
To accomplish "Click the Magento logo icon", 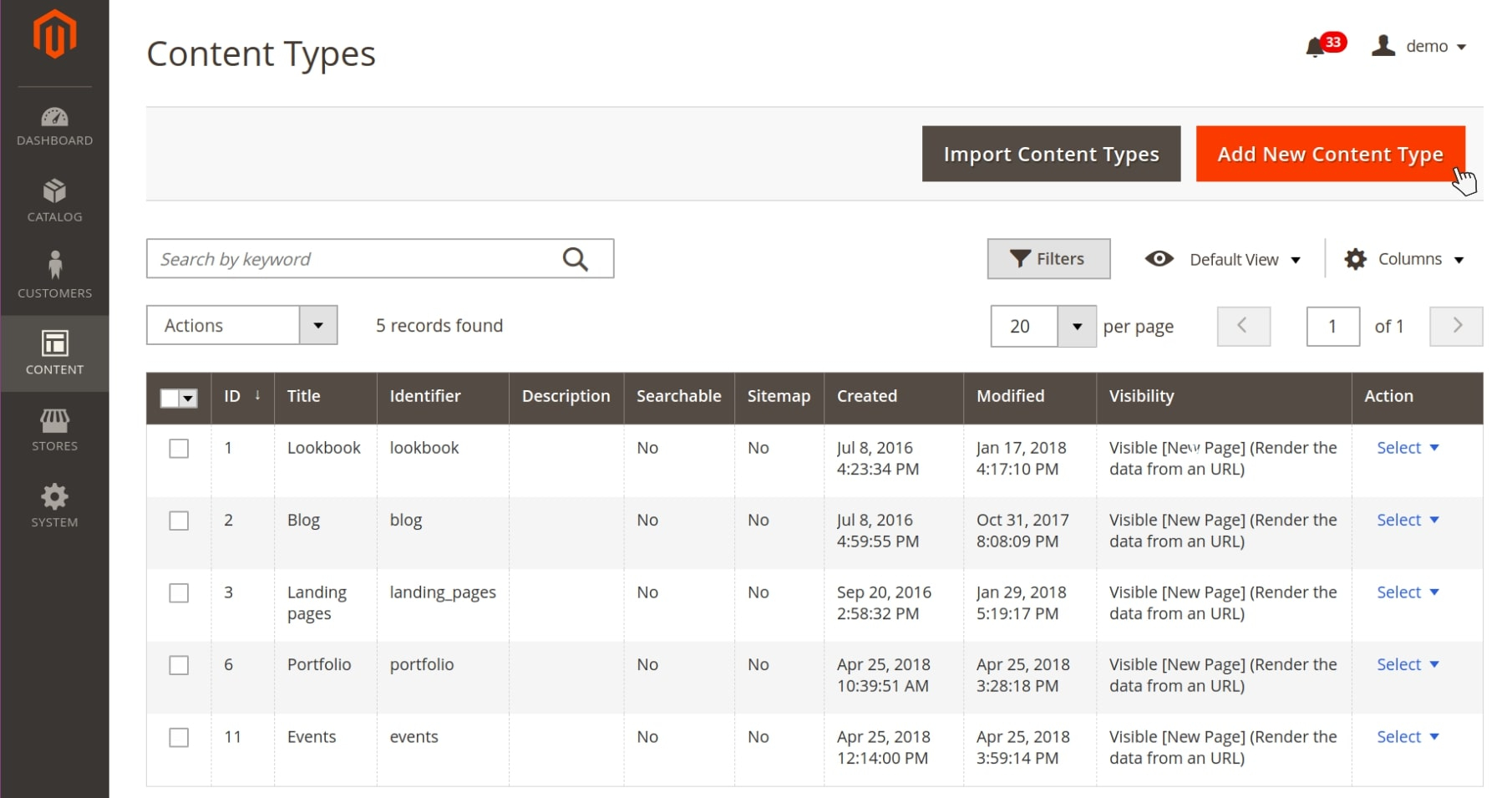I will click(54, 35).
